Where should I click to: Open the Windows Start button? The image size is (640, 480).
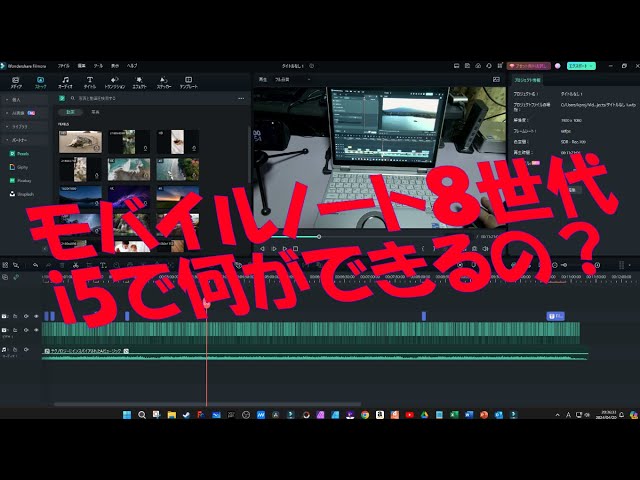(127, 415)
